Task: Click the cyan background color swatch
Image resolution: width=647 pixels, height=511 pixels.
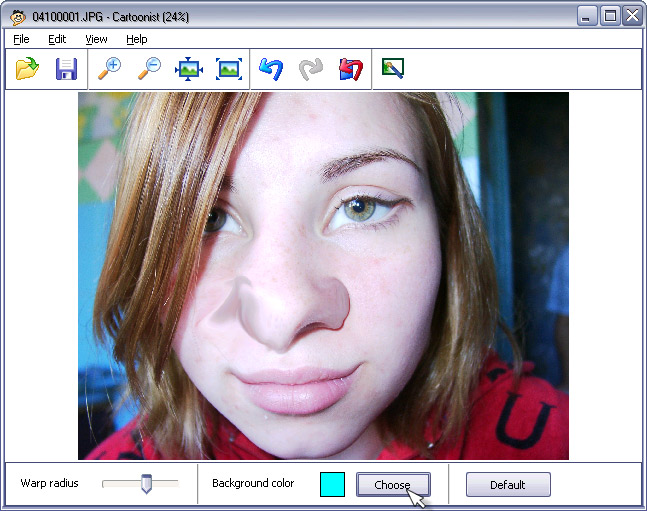Action: click(332, 485)
